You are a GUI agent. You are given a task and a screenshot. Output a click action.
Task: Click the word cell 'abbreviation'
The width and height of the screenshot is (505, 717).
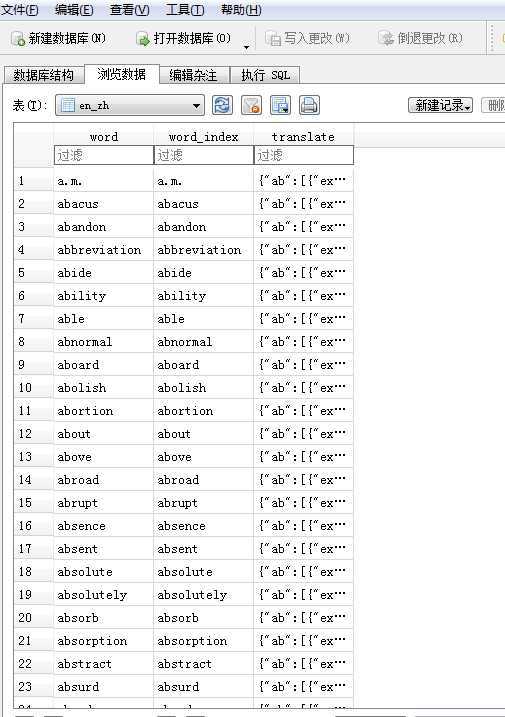tap(104, 250)
